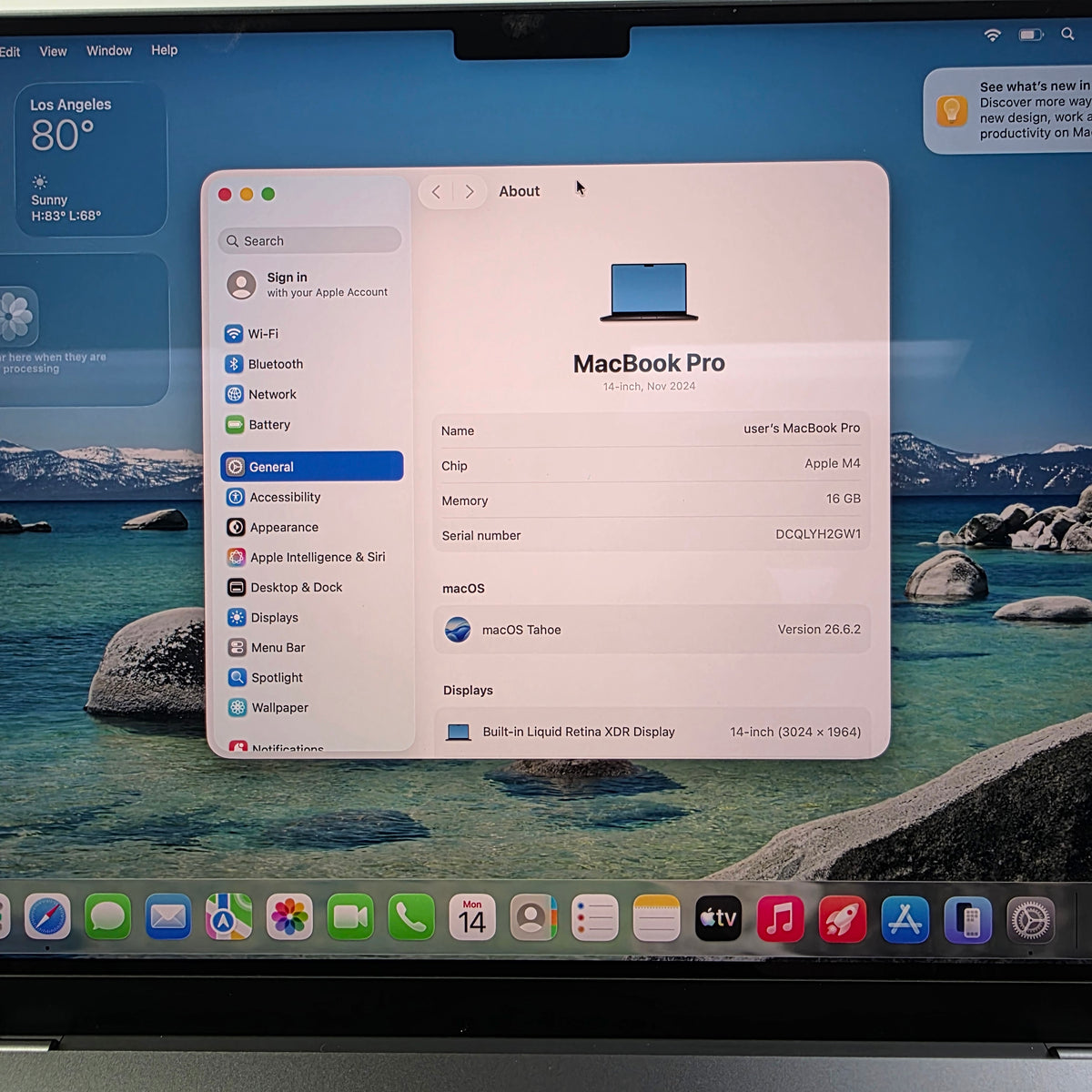Go forward with the right chevron
Screen dimensions: 1092x1092
469,192
